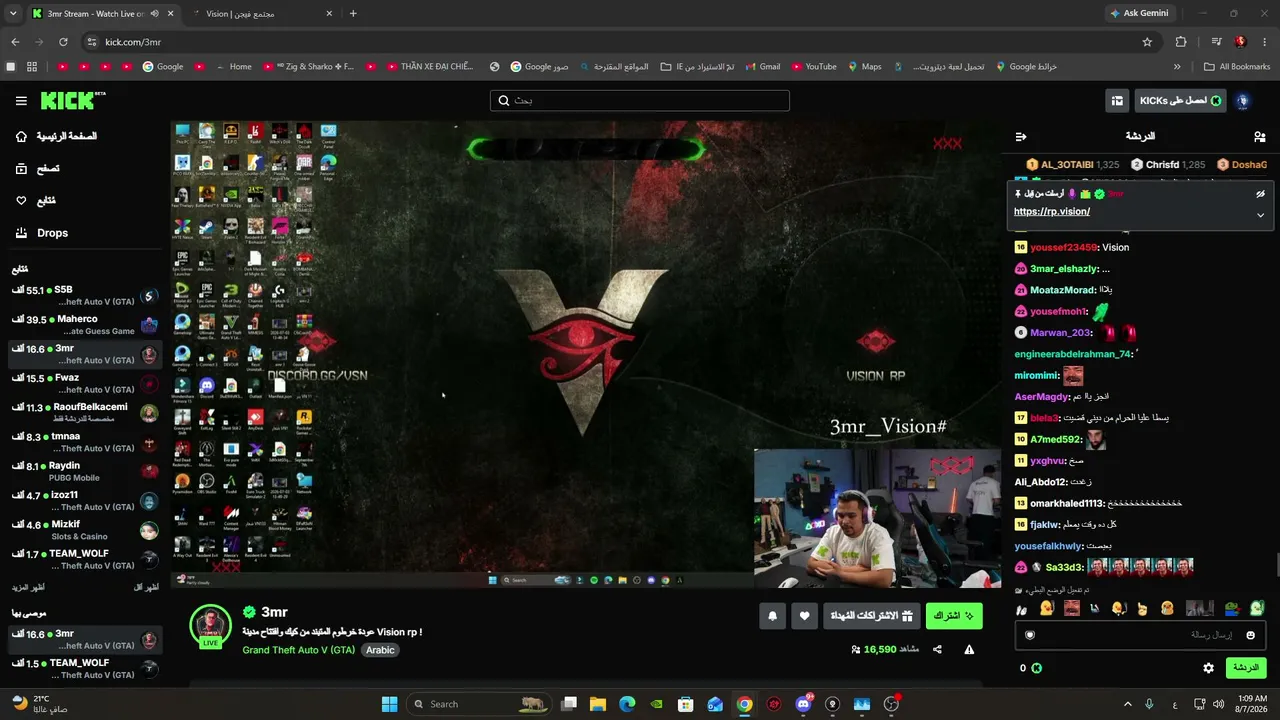Image resolution: width=1280 pixels, height=720 pixels.
Task: Hide the pinned chat message
Action: point(1260,194)
